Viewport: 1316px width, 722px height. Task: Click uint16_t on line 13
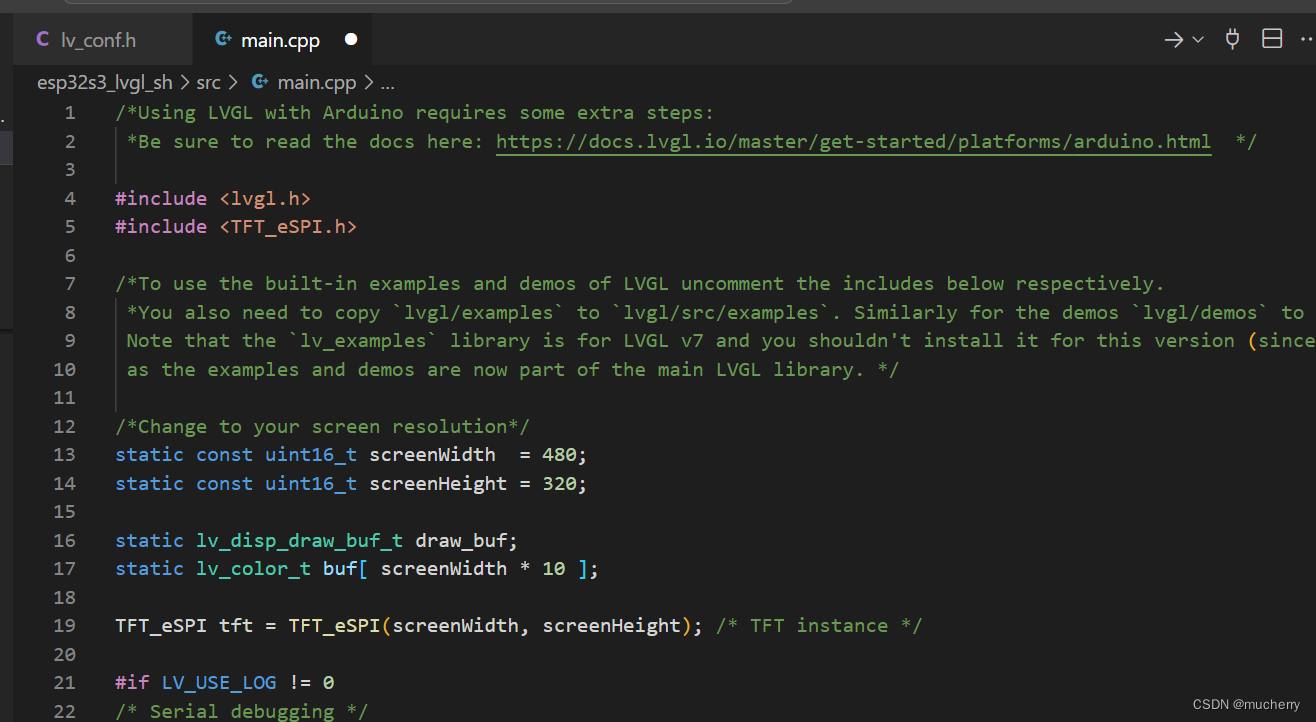point(311,455)
